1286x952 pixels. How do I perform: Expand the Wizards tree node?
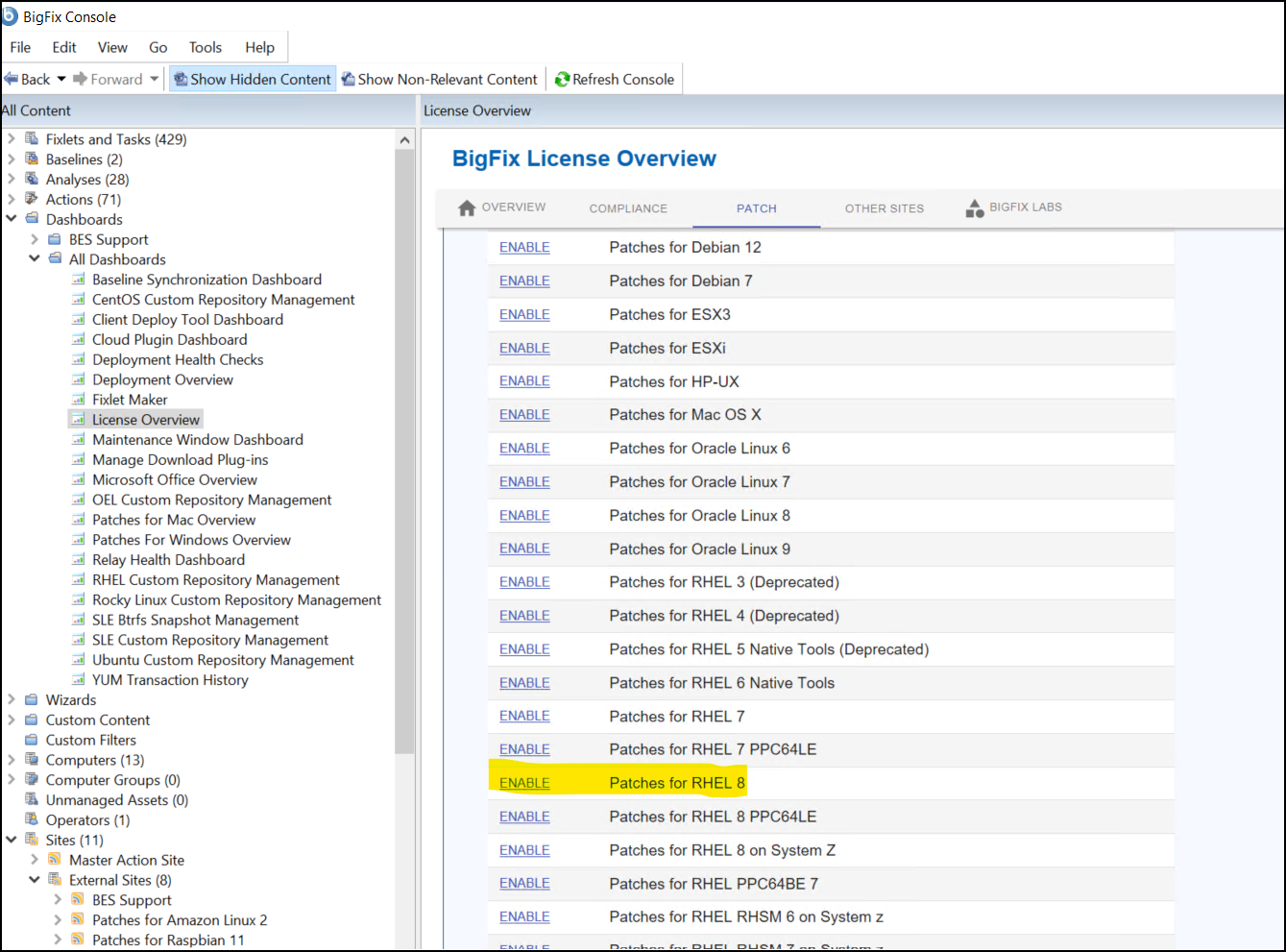[12, 699]
